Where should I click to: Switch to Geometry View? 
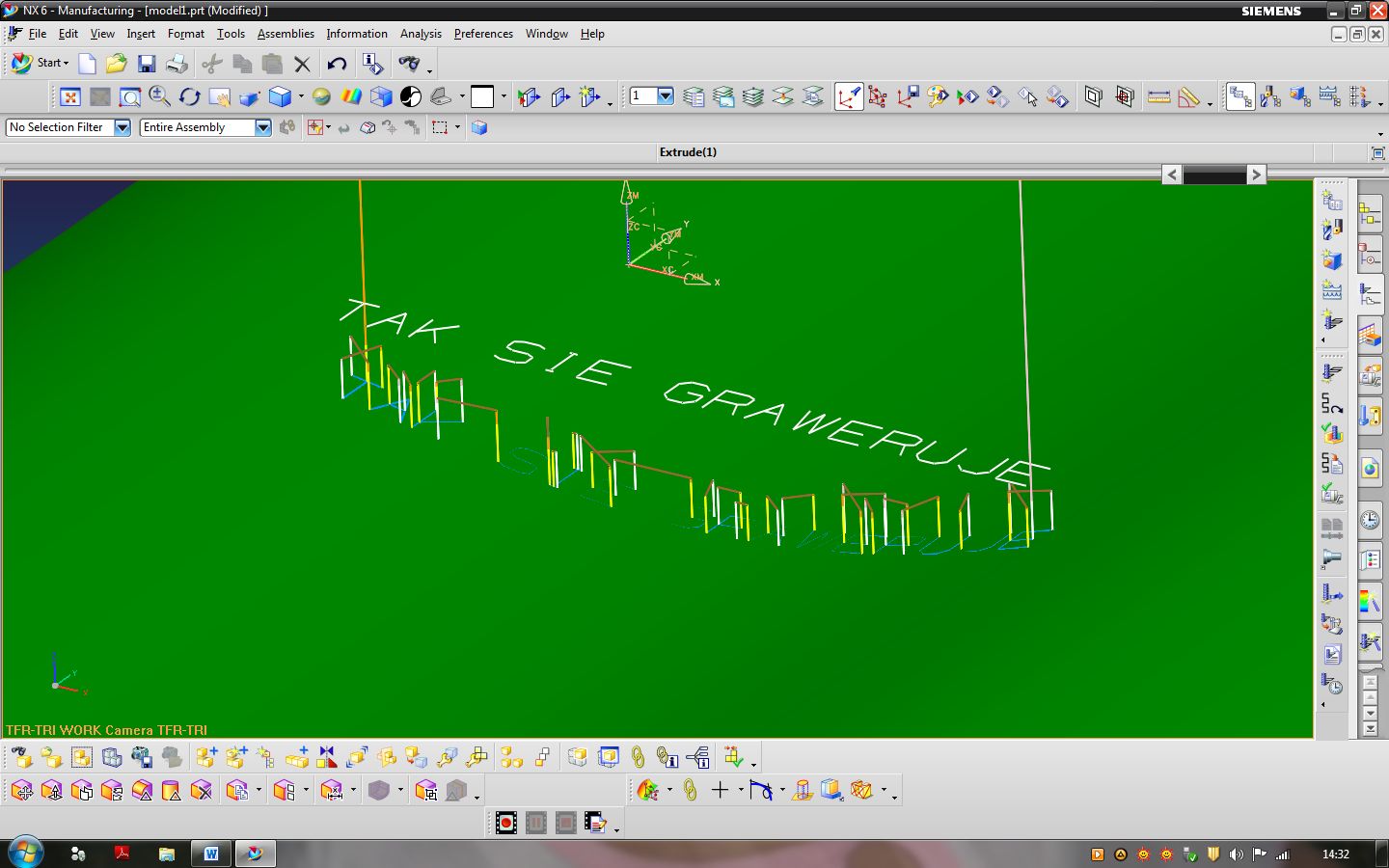1300,96
